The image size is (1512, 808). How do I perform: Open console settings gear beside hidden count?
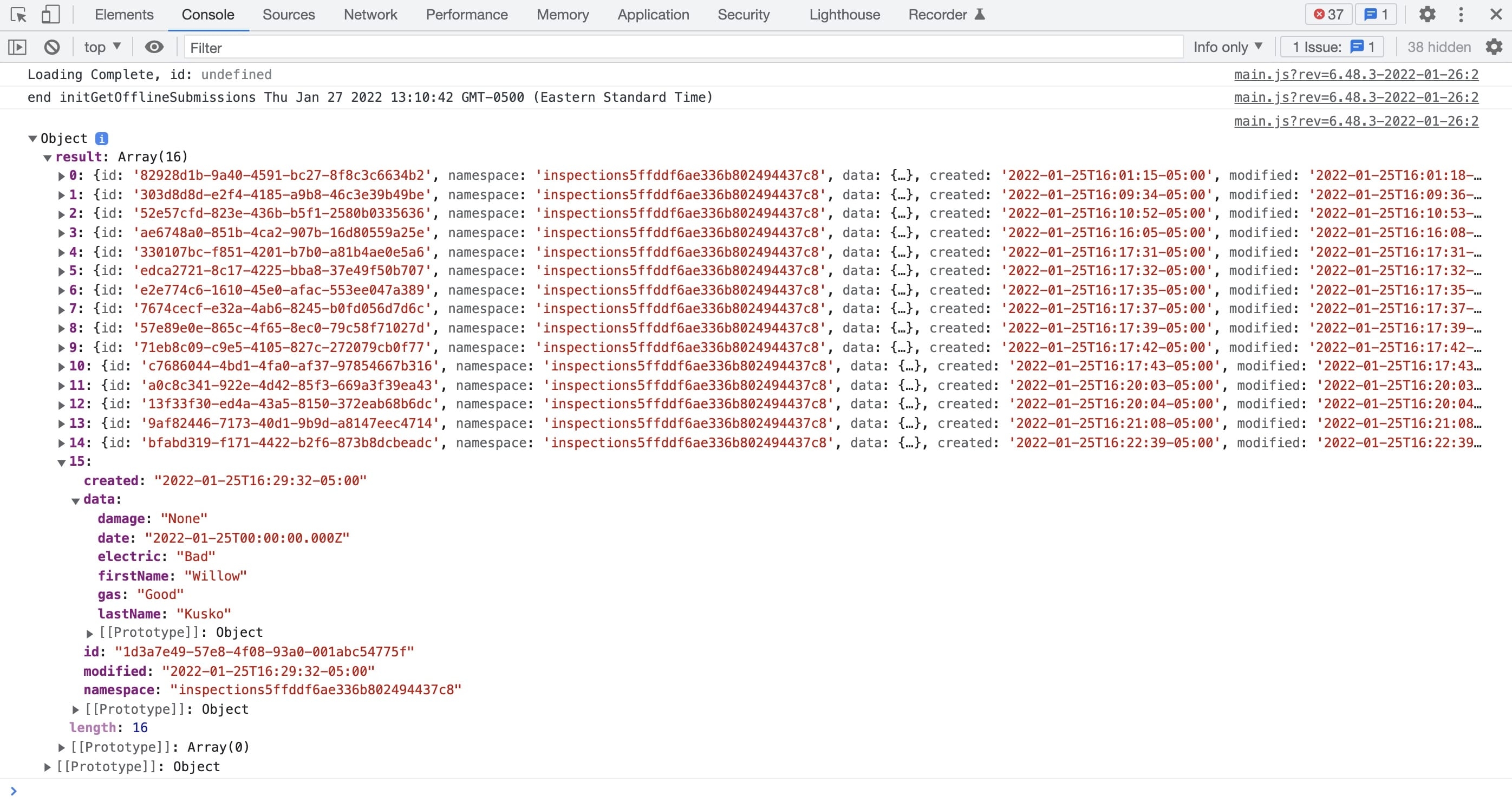coord(1494,47)
